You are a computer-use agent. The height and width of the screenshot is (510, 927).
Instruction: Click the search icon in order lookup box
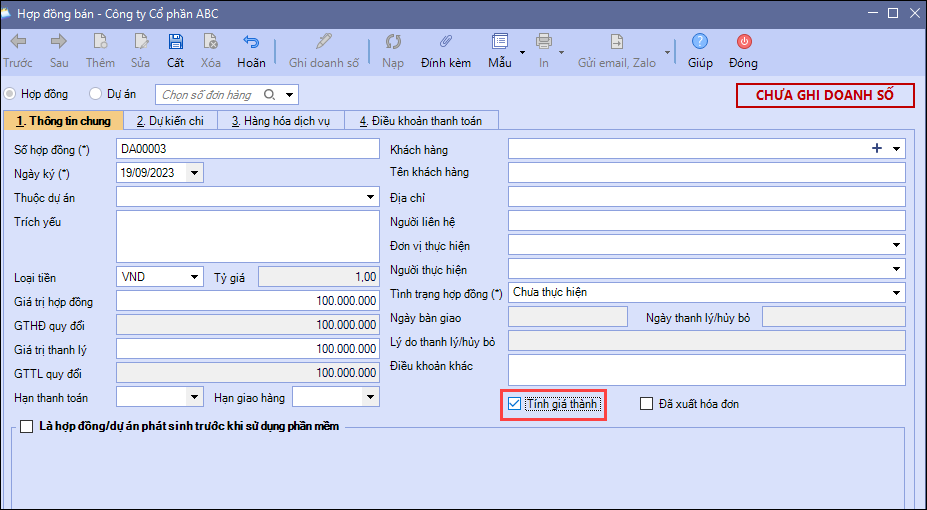point(269,95)
